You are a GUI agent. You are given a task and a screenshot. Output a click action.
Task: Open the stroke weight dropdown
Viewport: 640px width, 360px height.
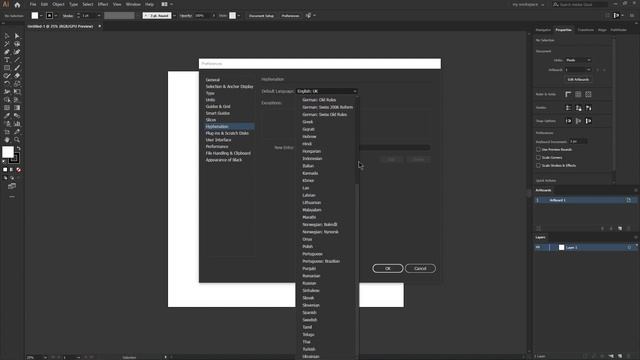(x=99, y=16)
